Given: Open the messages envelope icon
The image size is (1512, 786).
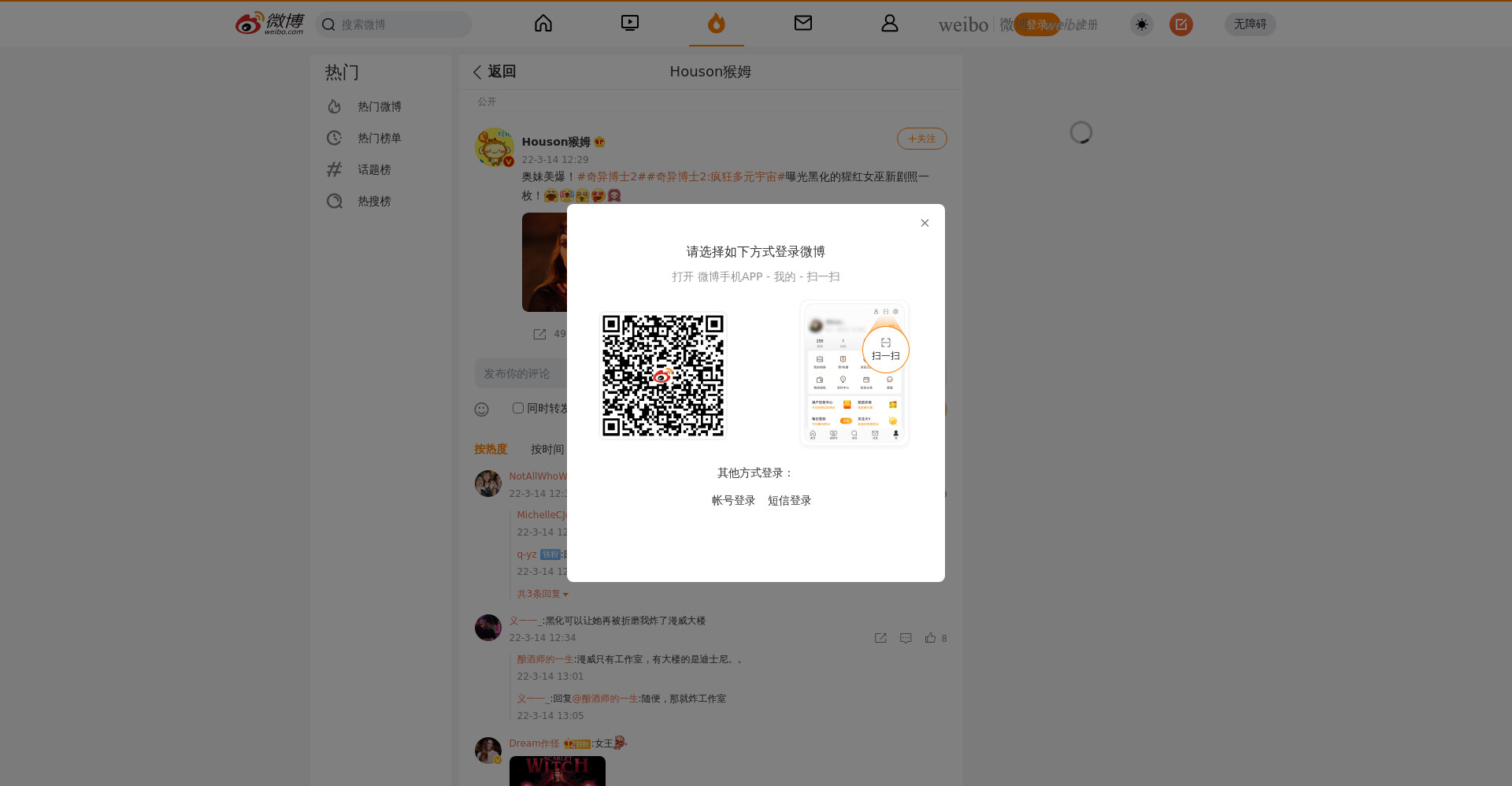Looking at the screenshot, I should [803, 24].
